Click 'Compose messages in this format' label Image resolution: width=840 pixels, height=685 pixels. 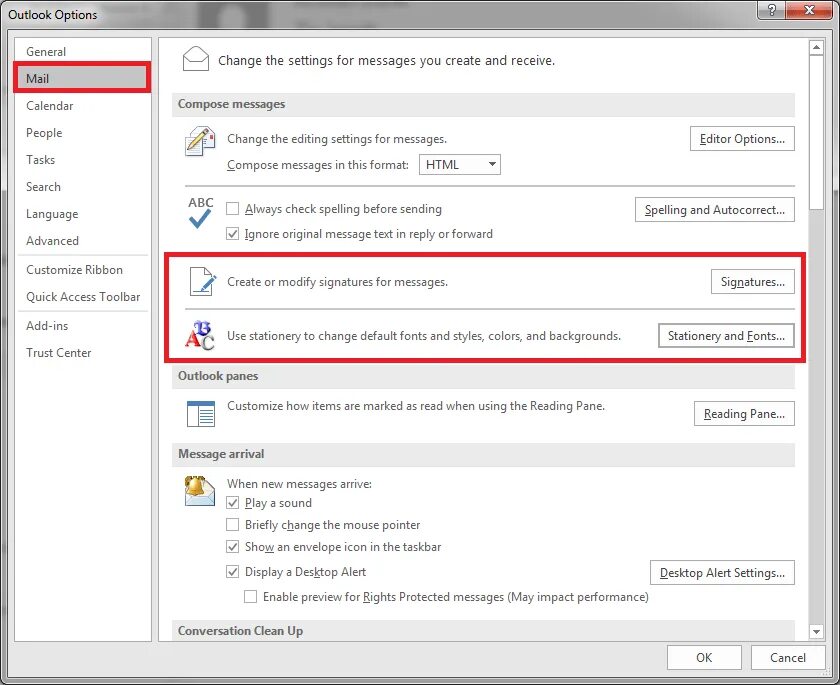318,164
